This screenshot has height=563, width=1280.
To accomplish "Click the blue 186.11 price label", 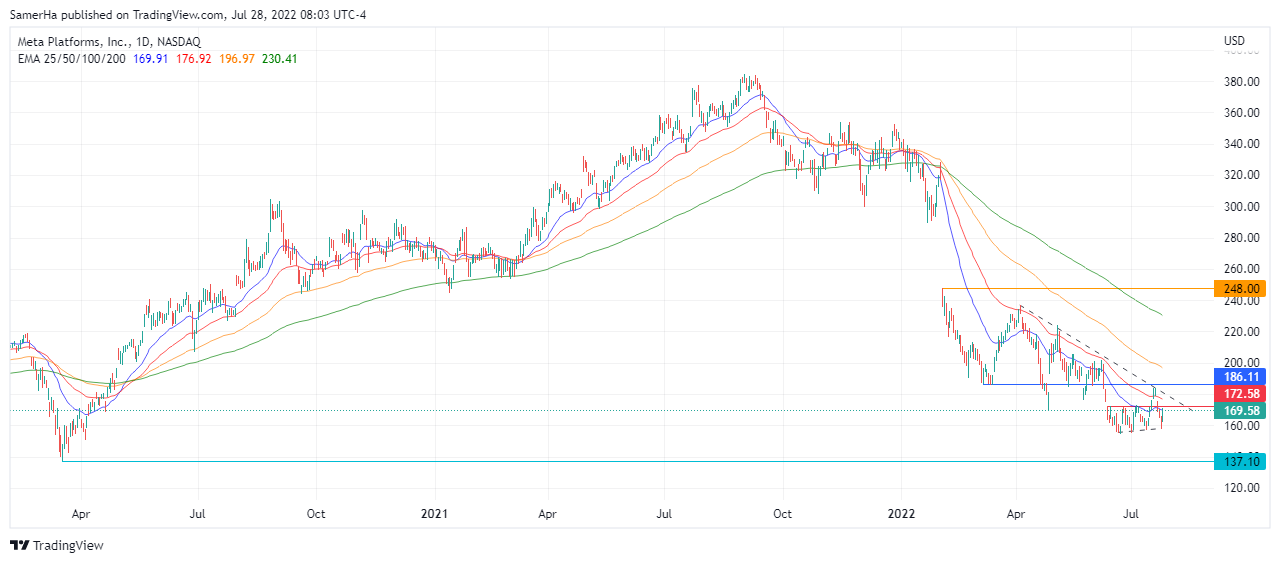I will tap(1239, 377).
